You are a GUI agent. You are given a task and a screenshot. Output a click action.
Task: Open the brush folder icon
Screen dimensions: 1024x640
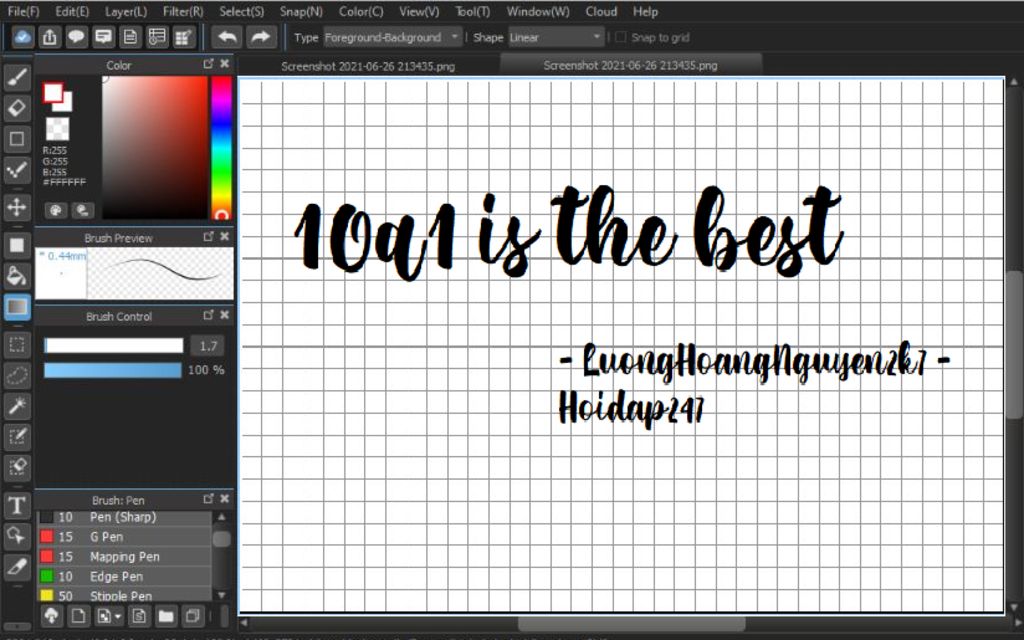[166, 616]
